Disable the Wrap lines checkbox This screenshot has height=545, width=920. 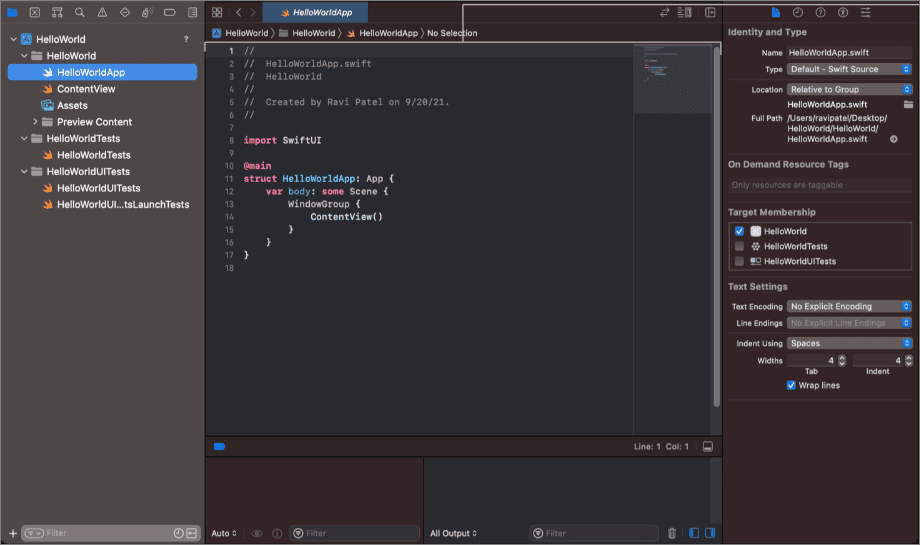791,385
